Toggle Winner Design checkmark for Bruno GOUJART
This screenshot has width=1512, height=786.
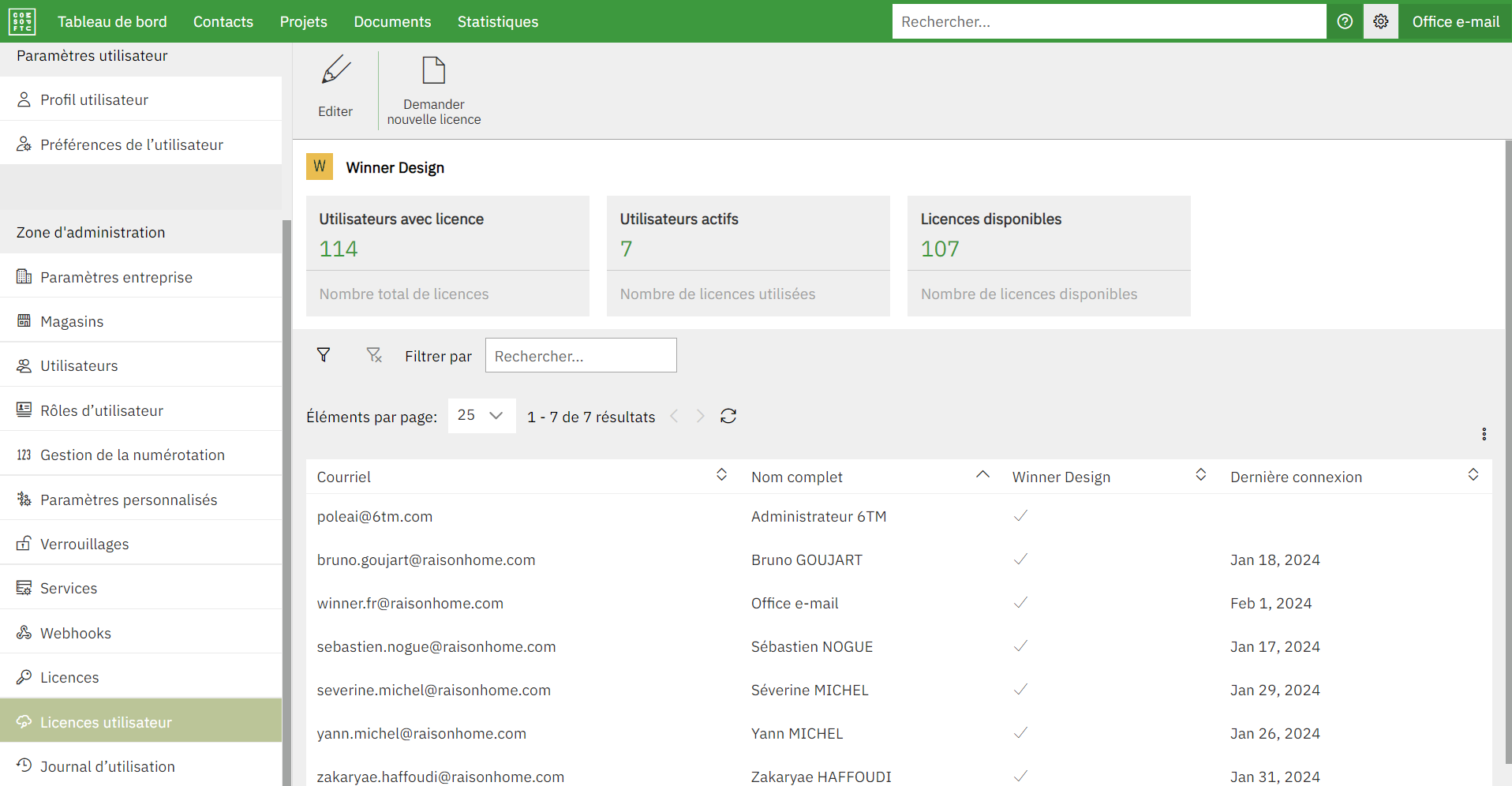coord(1020,560)
